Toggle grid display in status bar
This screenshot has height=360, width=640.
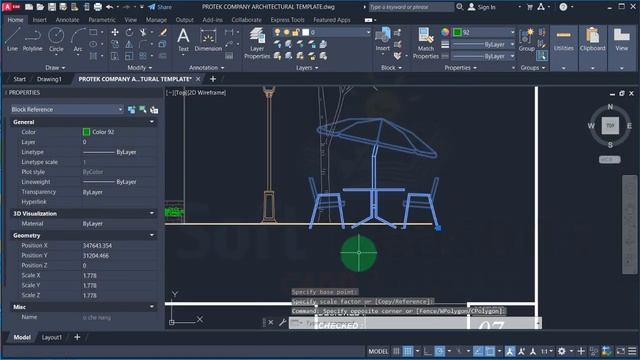396,351
